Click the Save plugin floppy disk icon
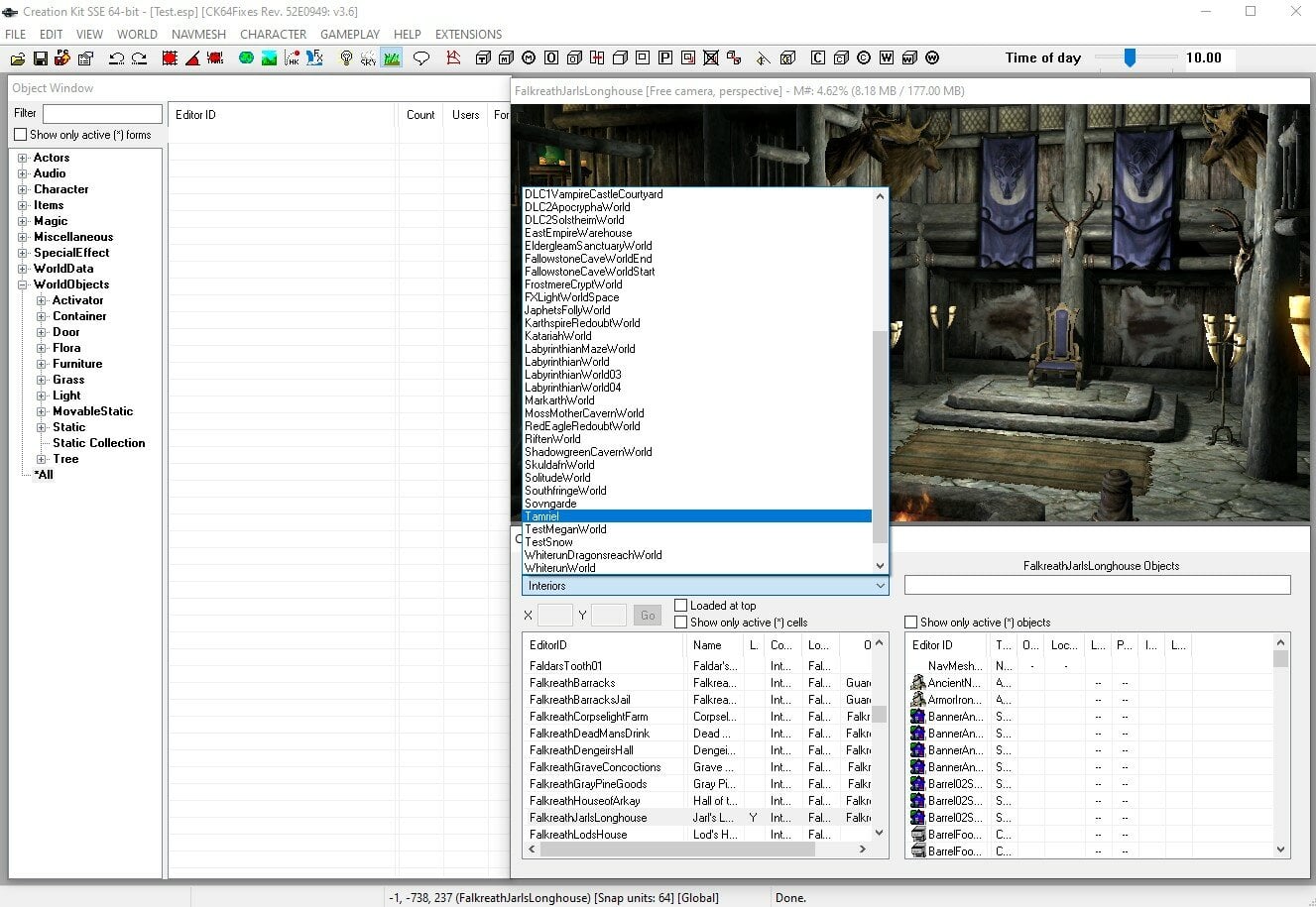This screenshot has height=907, width=1316. coord(40,58)
